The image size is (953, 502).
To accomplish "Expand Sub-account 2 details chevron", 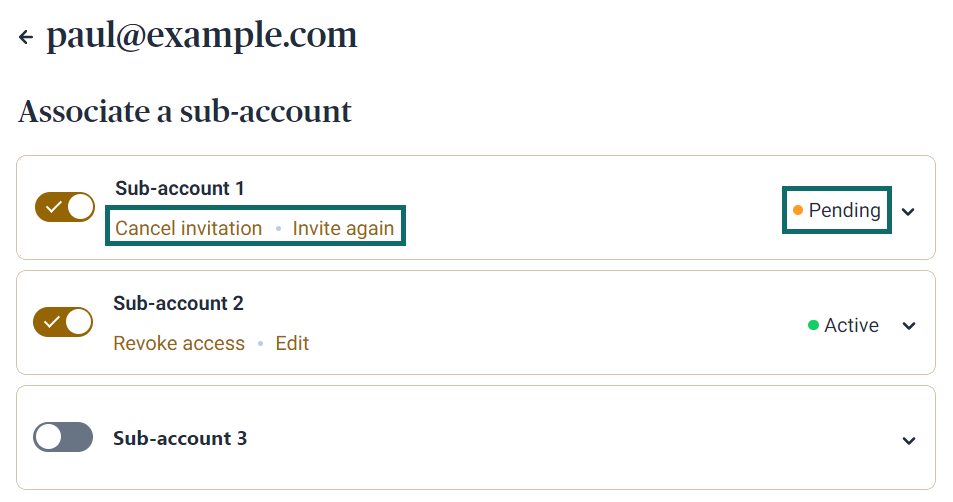I will coord(908,326).
